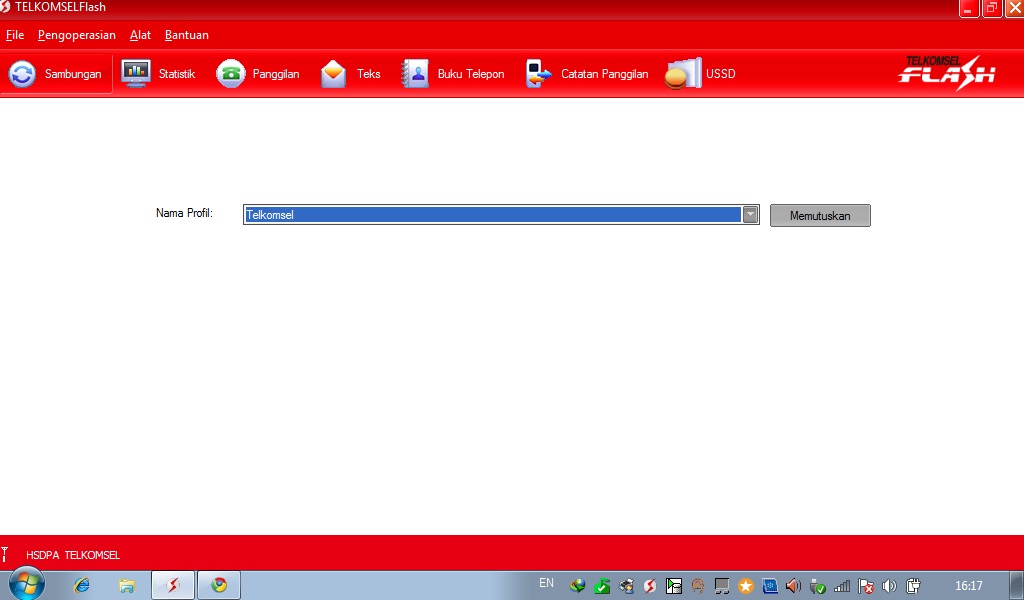The width and height of the screenshot is (1024, 600).
Task: Expand the Nama Profil dropdown
Action: click(x=750, y=214)
